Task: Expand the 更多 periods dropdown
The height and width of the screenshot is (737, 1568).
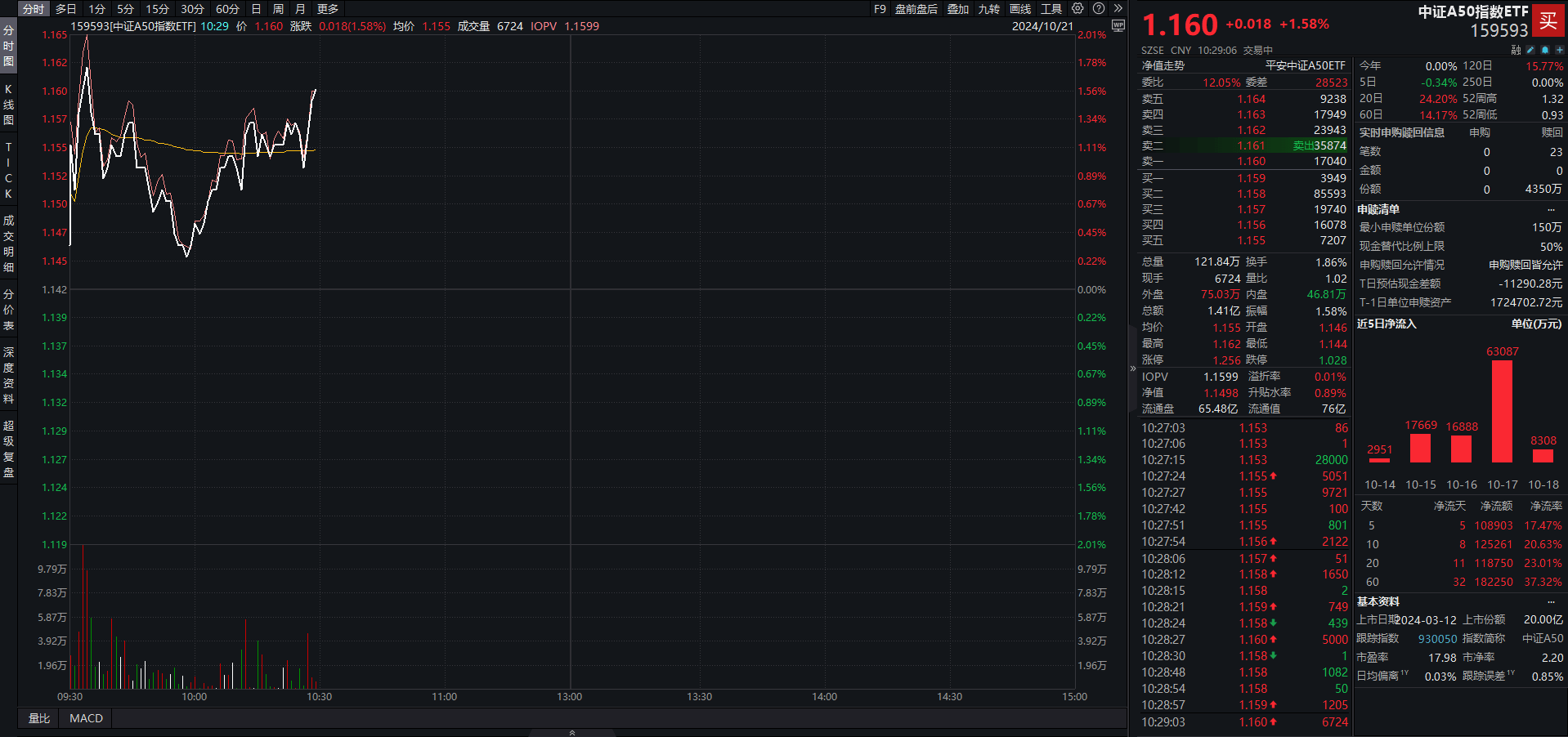Action: [326, 8]
